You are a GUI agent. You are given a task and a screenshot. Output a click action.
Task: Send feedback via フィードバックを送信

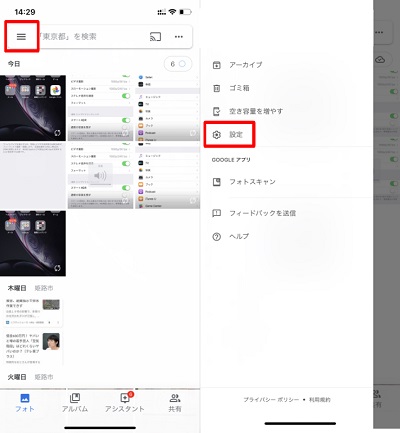254,213
